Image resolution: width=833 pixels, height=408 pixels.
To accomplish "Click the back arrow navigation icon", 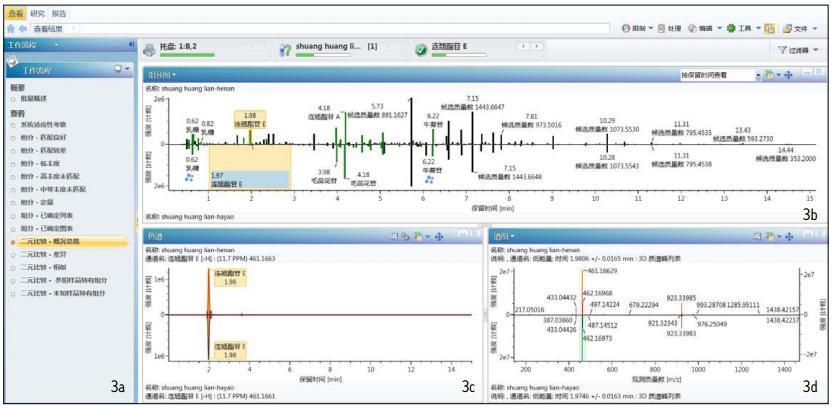I will (x=22, y=30).
